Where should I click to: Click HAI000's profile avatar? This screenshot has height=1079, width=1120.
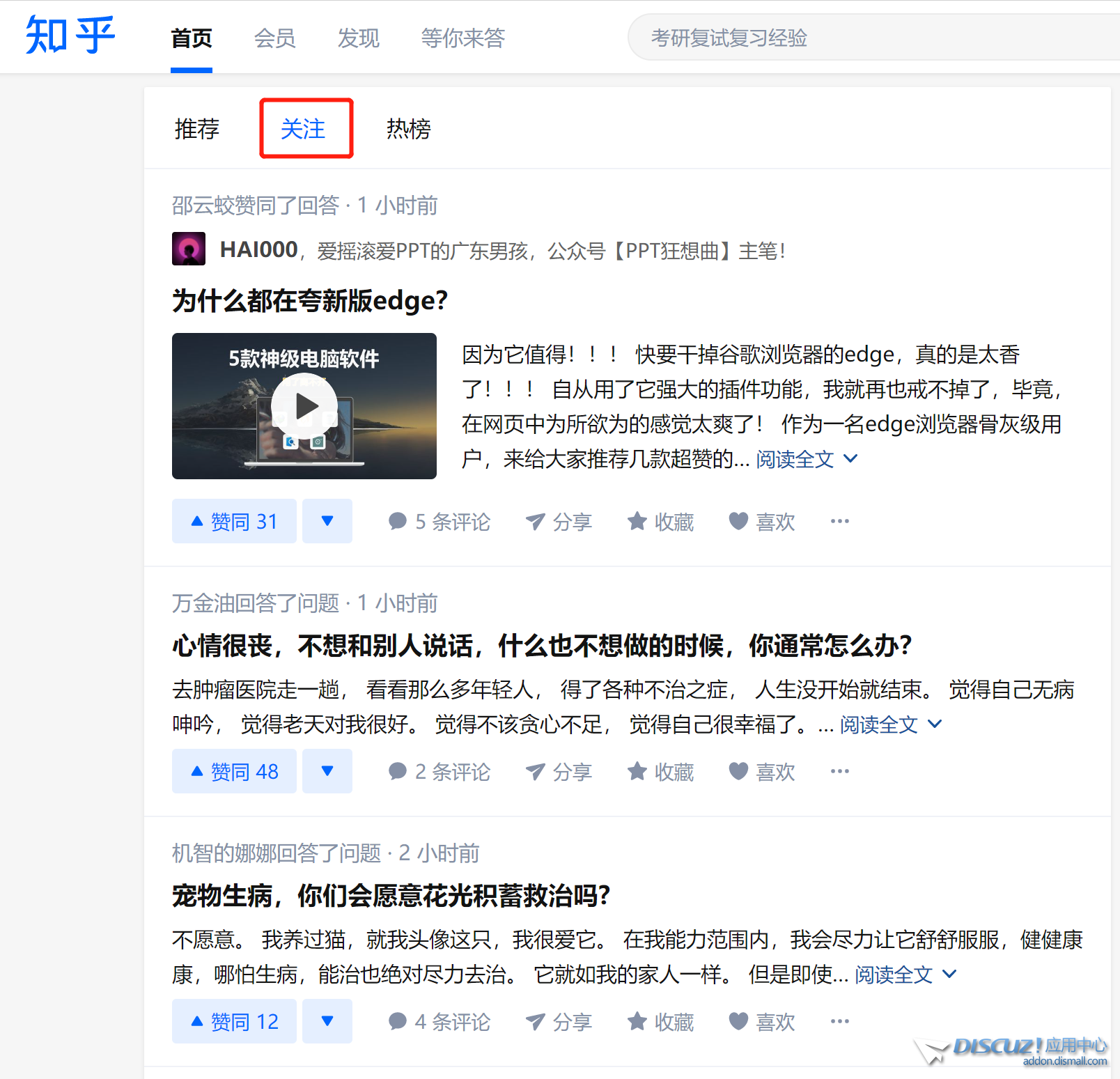pyautogui.click(x=189, y=249)
